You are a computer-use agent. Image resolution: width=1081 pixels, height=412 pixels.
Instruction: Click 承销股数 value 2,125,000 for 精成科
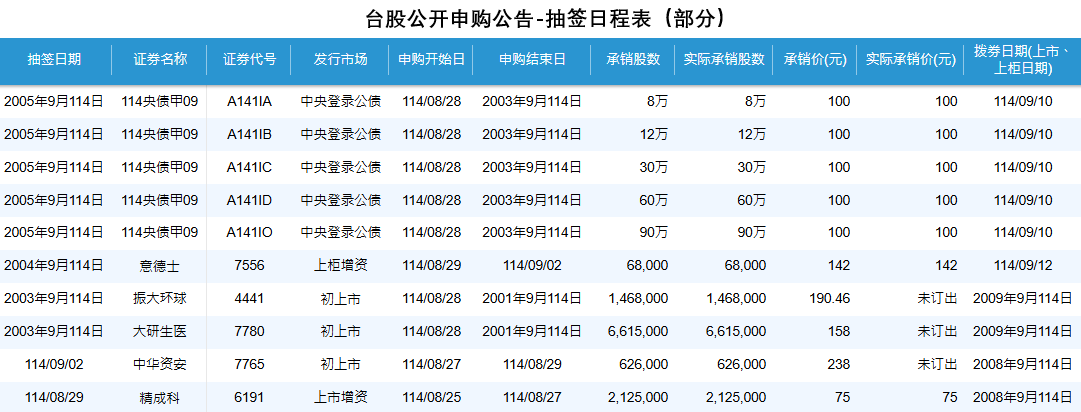pyautogui.click(x=638, y=398)
